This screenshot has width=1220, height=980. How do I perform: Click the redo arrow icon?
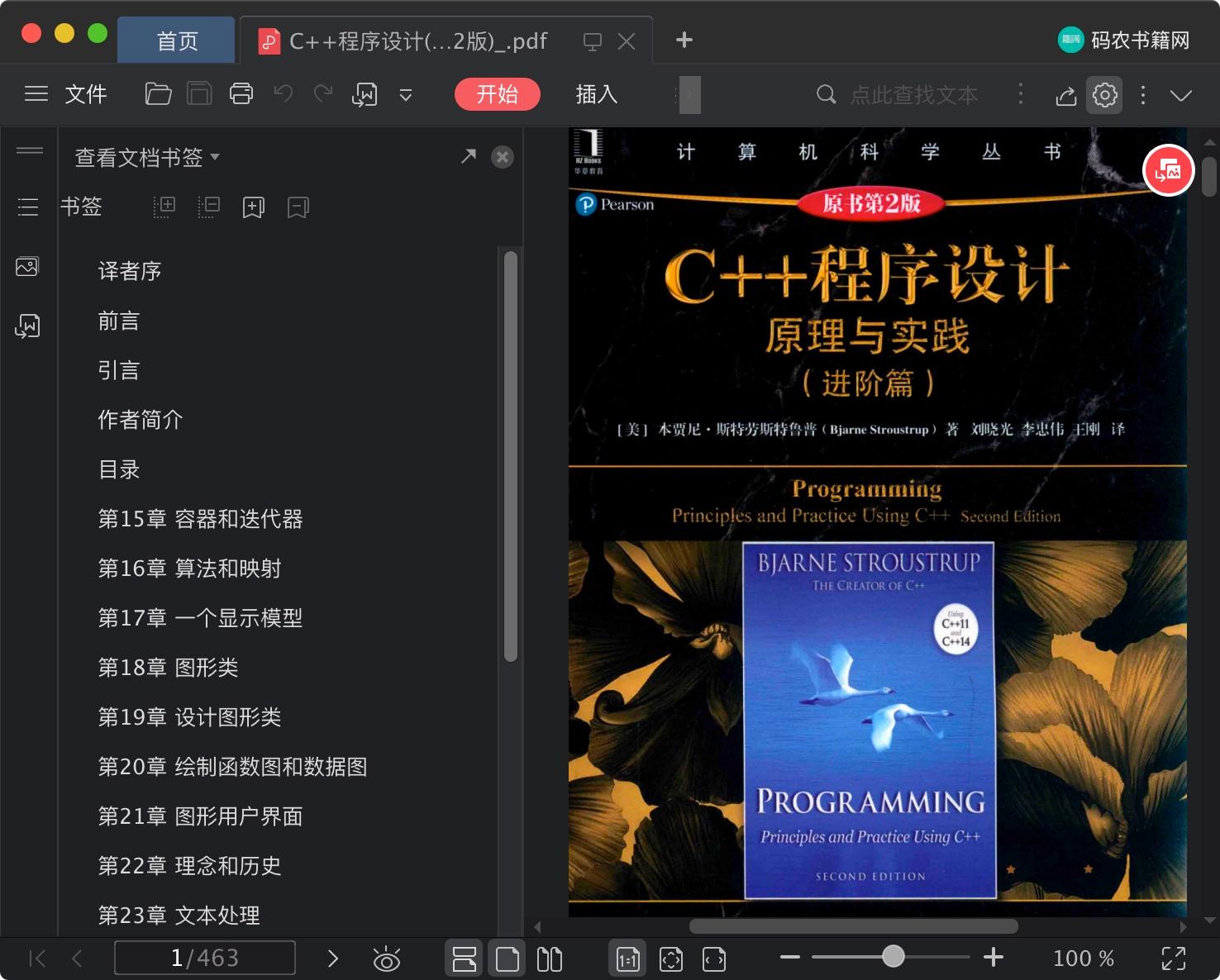click(x=323, y=93)
